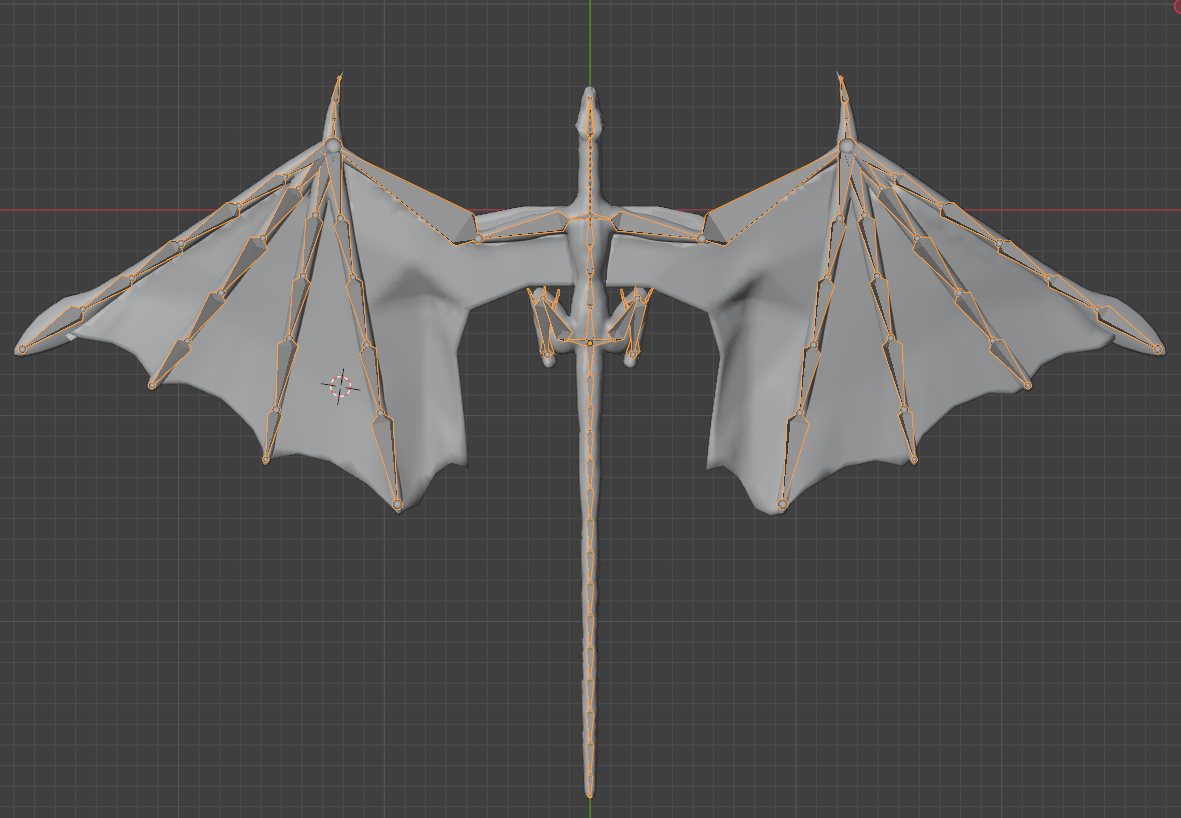Click the dragon's left-side hind foot
Image resolution: width=1181 pixels, height=818 pixels.
click(x=548, y=359)
